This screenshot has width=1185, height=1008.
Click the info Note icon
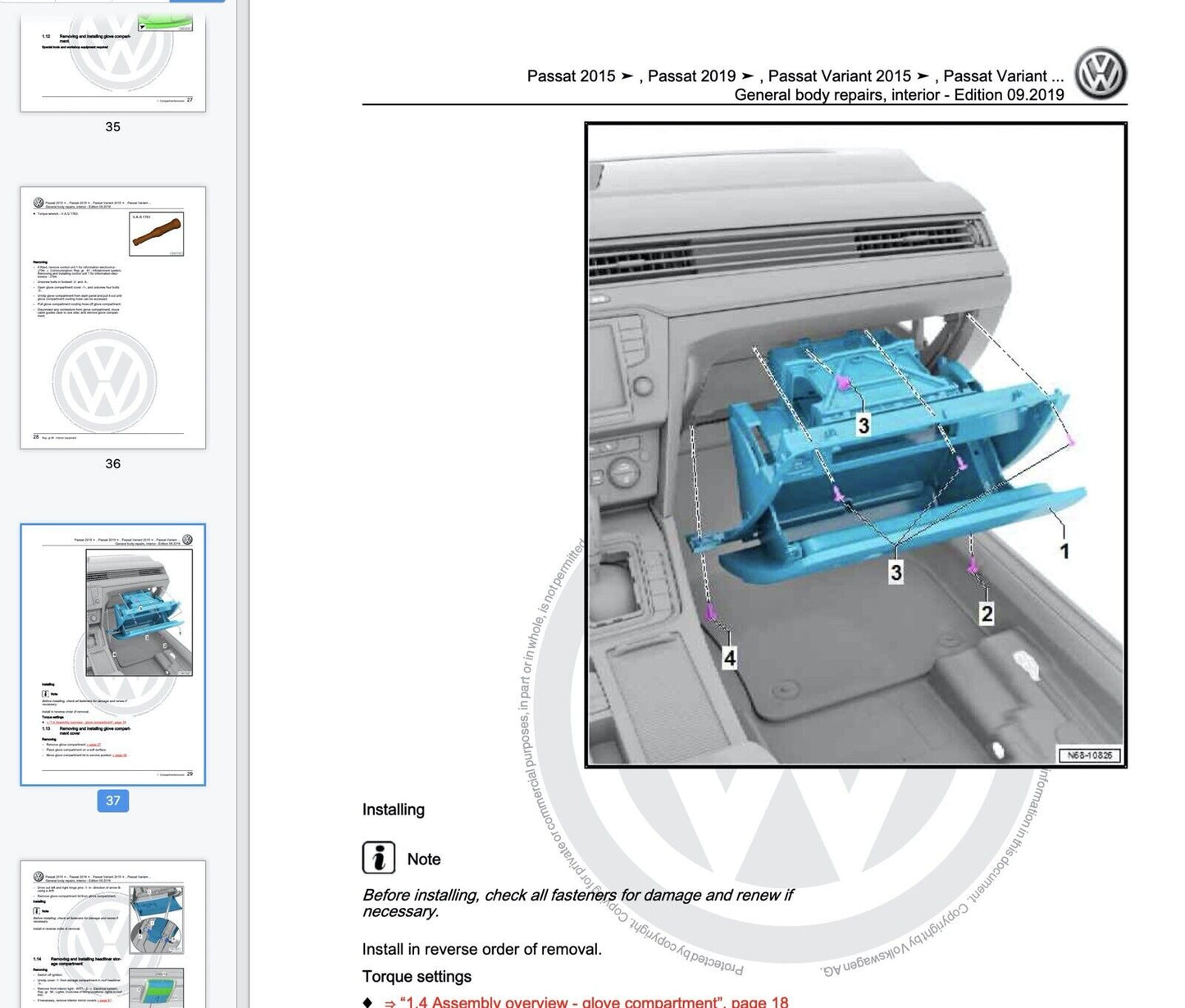(x=378, y=858)
